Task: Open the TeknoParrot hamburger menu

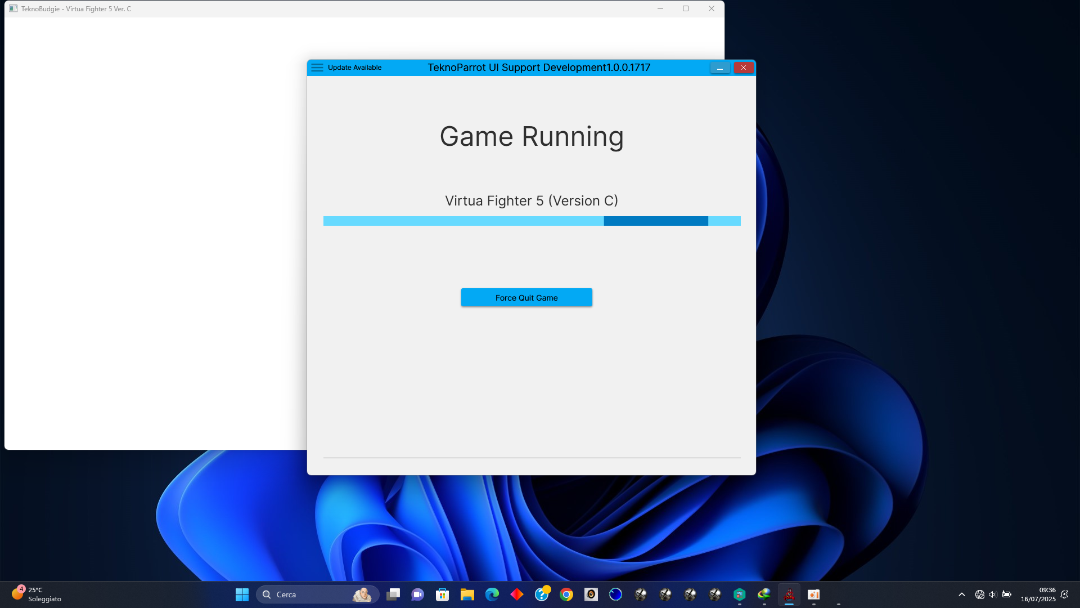Action: [317, 67]
